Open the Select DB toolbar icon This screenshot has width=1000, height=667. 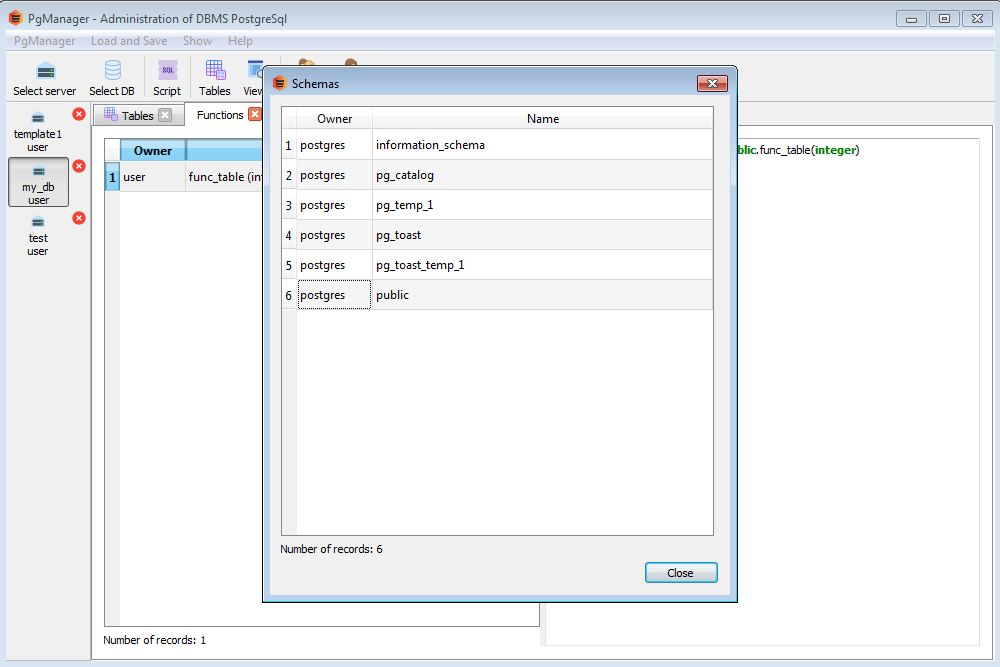(112, 77)
